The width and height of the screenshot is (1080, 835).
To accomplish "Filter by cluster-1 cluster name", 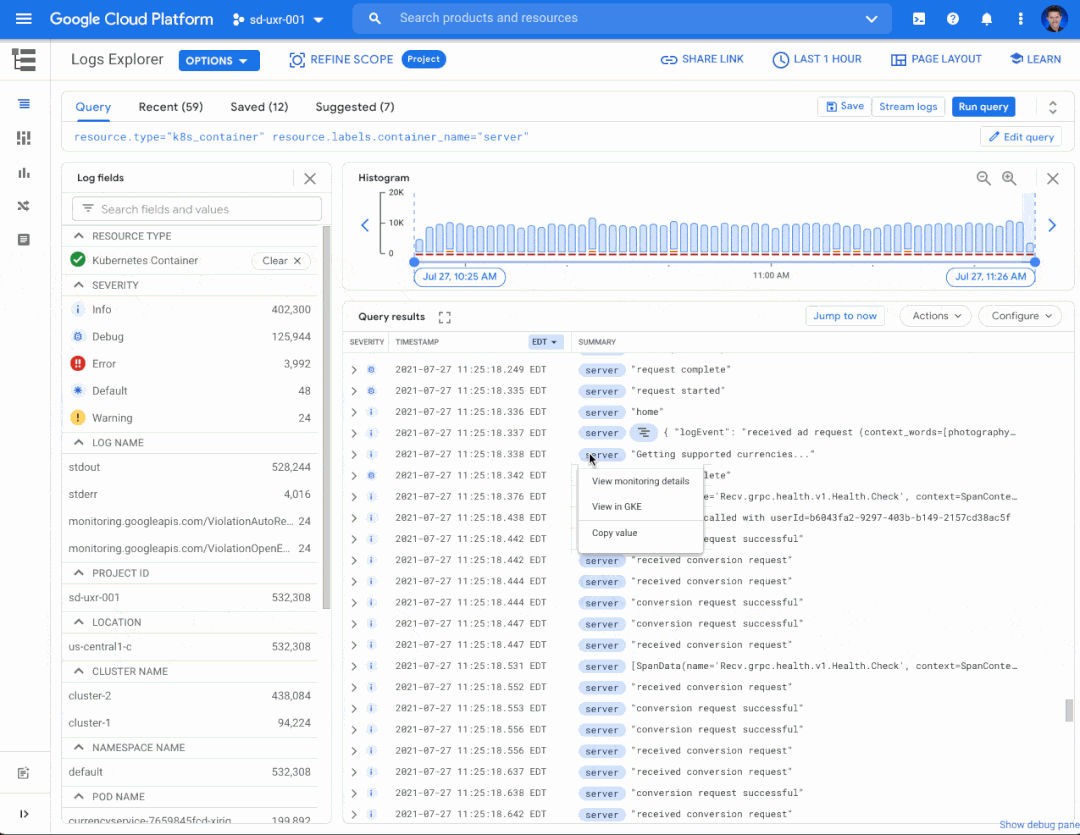I will tap(190, 723).
